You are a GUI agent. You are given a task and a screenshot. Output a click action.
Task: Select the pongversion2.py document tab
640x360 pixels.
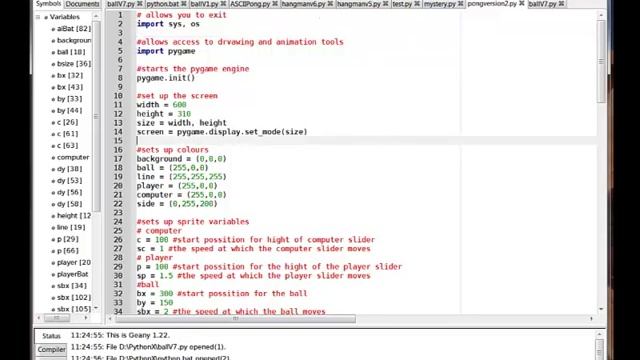click(492, 3)
